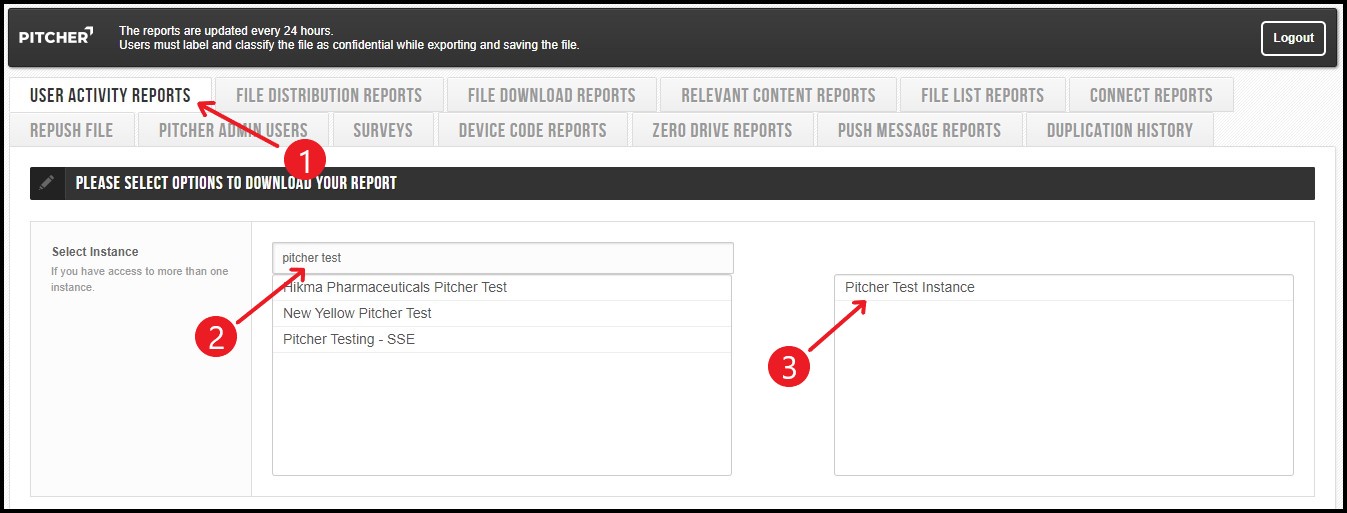Go to Push Message Reports tab

pos(918,130)
